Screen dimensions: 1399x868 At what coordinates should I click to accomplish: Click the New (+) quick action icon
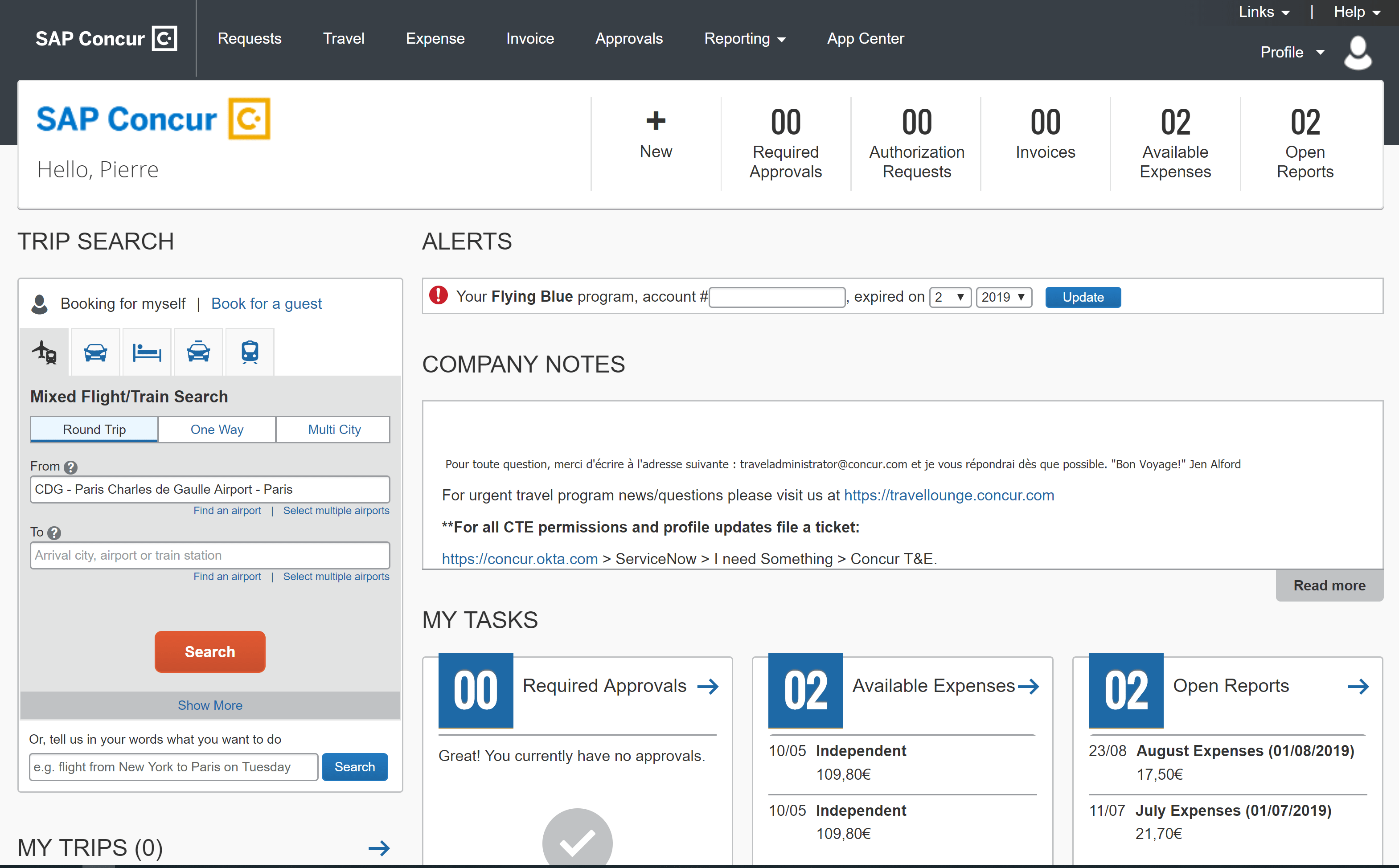point(656,122)
